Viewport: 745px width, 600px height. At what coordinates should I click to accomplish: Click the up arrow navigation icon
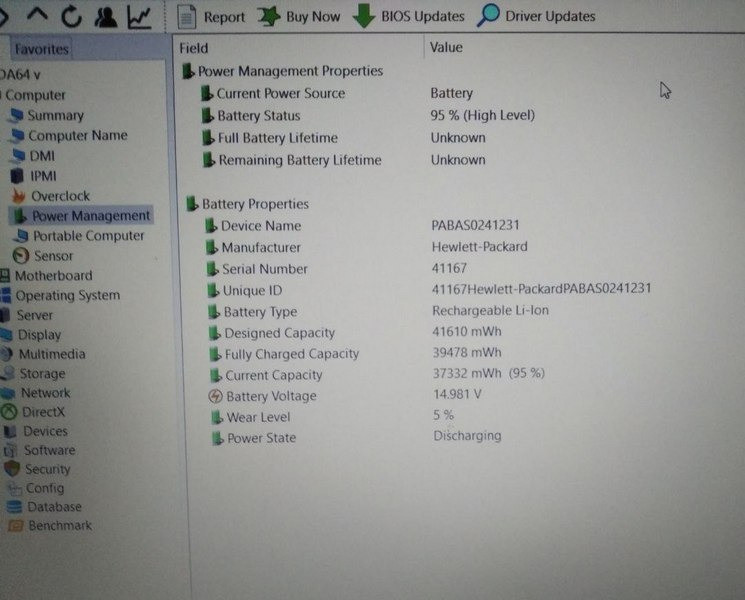(x=38, y=16)
